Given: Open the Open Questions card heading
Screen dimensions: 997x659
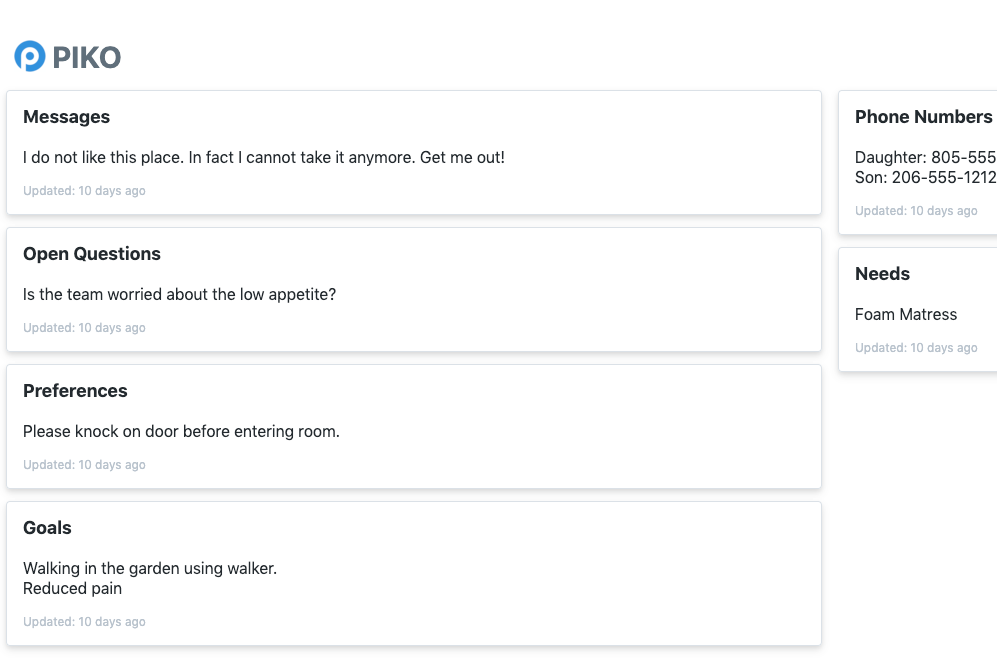Looking at the screenshot, I should [92, 254].
